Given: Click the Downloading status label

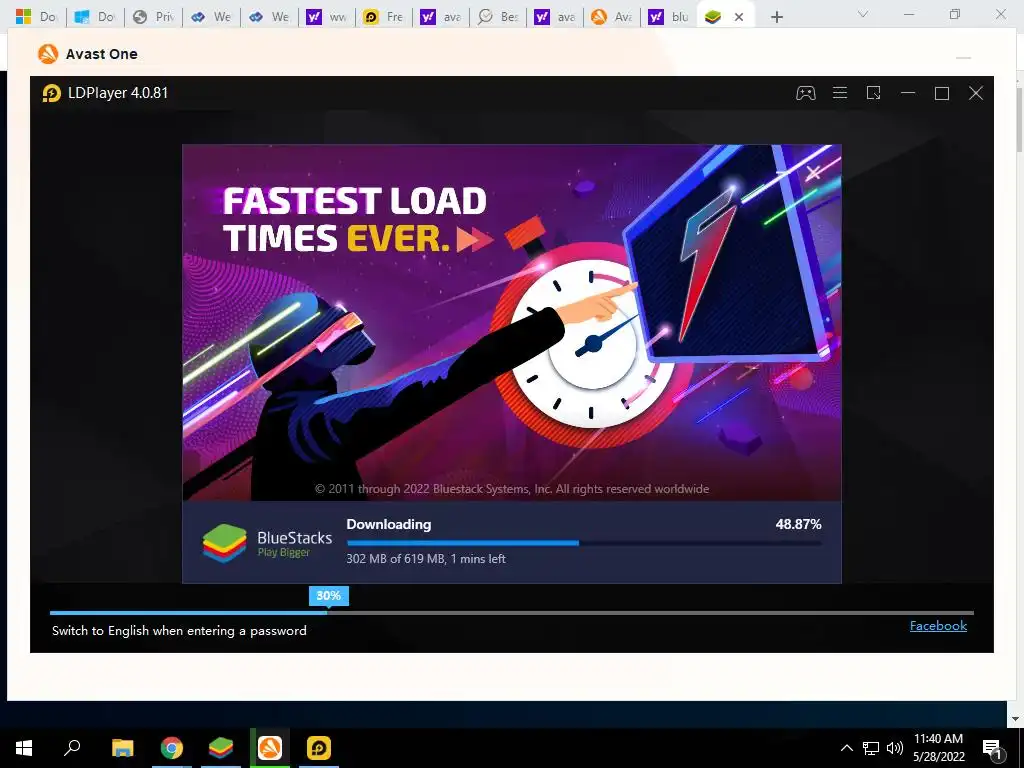Looking at the screenshot, I should 389,524.
